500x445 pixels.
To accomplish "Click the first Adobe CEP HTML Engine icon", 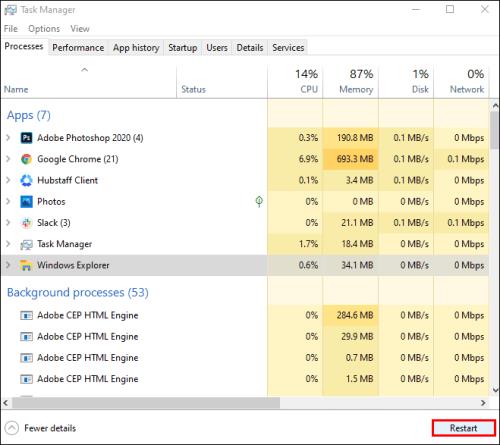I will [26, 315].
